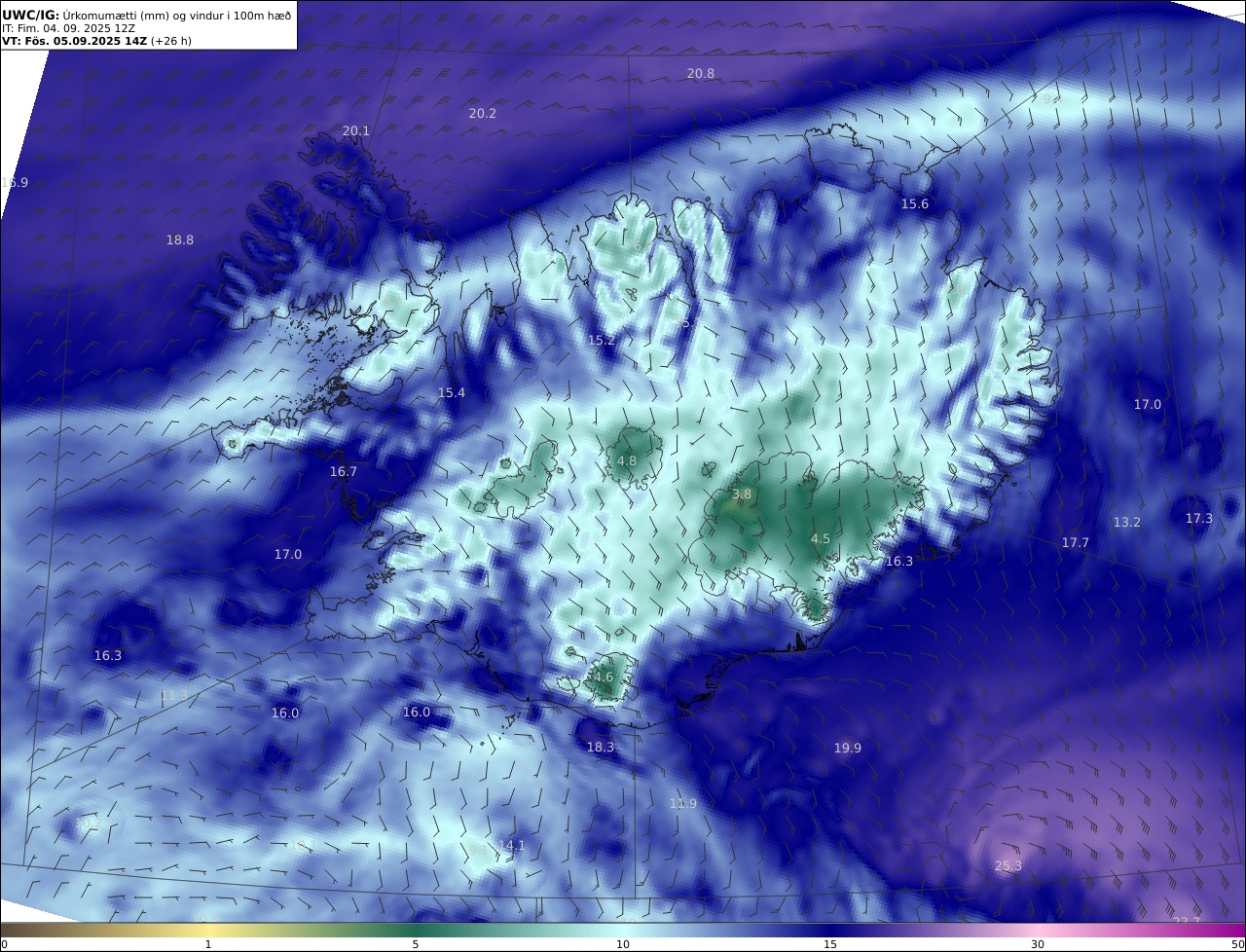Click the 11.9 value label

tap(683, 803)
